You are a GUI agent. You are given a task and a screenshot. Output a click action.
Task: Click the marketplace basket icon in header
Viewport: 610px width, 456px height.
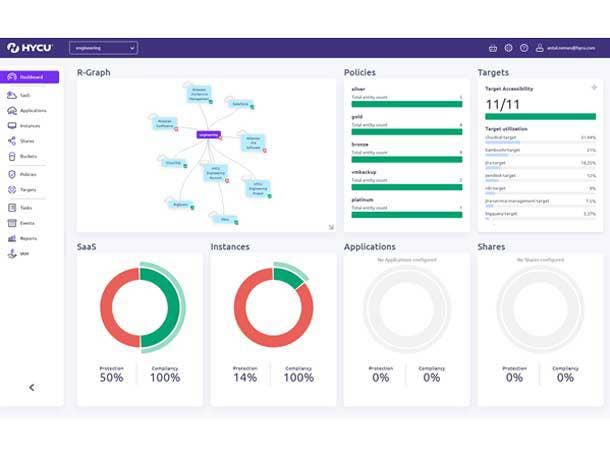(493, 48)
